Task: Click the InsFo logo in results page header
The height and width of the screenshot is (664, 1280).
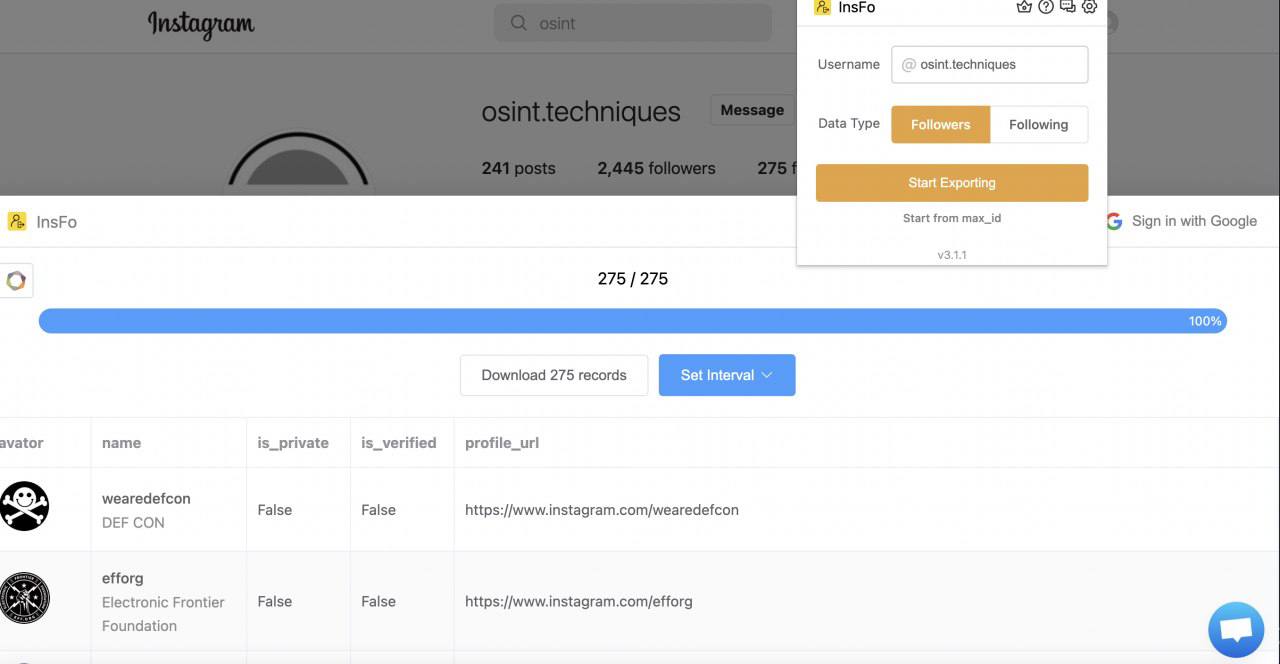Action: coord(17,221)
